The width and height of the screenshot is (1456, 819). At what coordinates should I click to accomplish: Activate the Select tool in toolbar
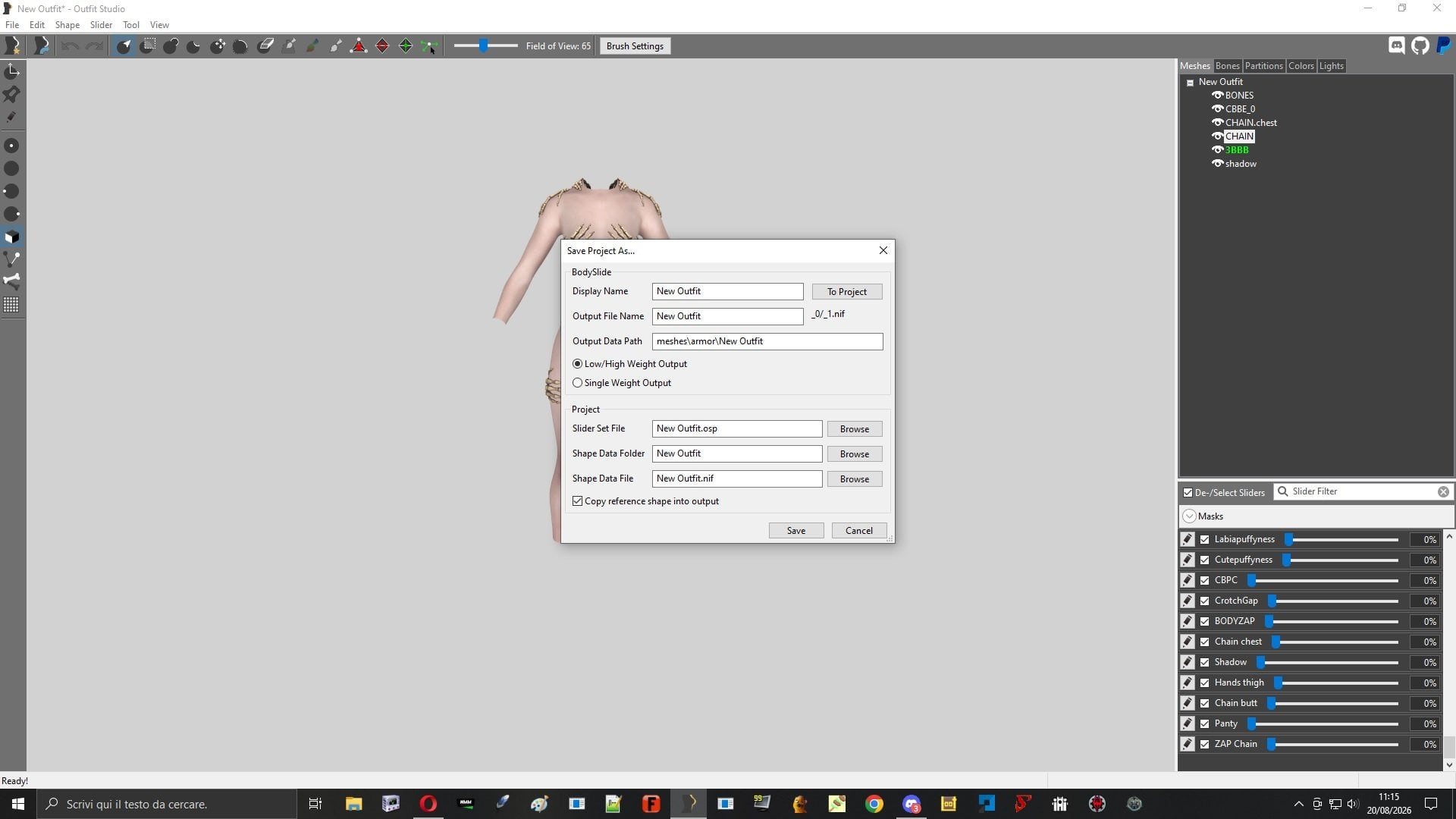pos(124,46)
